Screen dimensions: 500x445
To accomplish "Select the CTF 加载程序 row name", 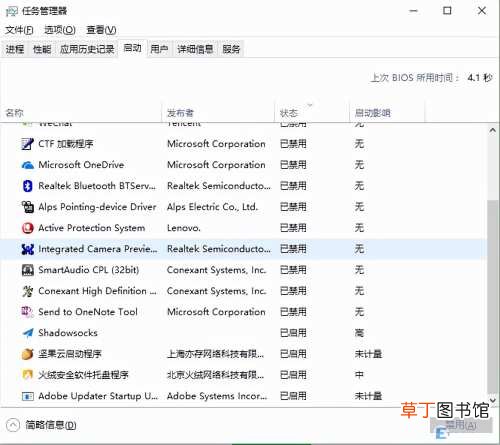I will [x=66, y=144].
